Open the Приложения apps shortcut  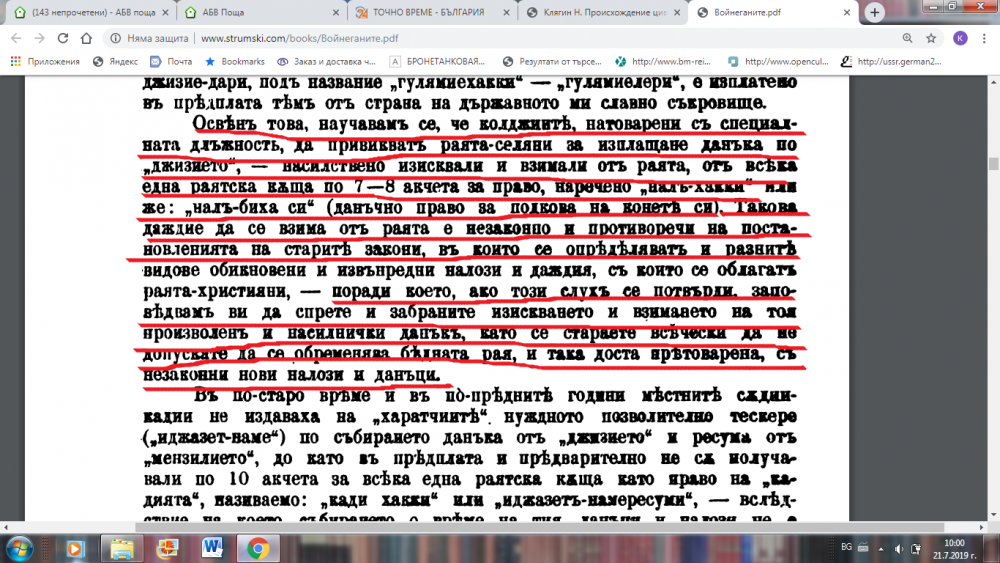(46, 61)
